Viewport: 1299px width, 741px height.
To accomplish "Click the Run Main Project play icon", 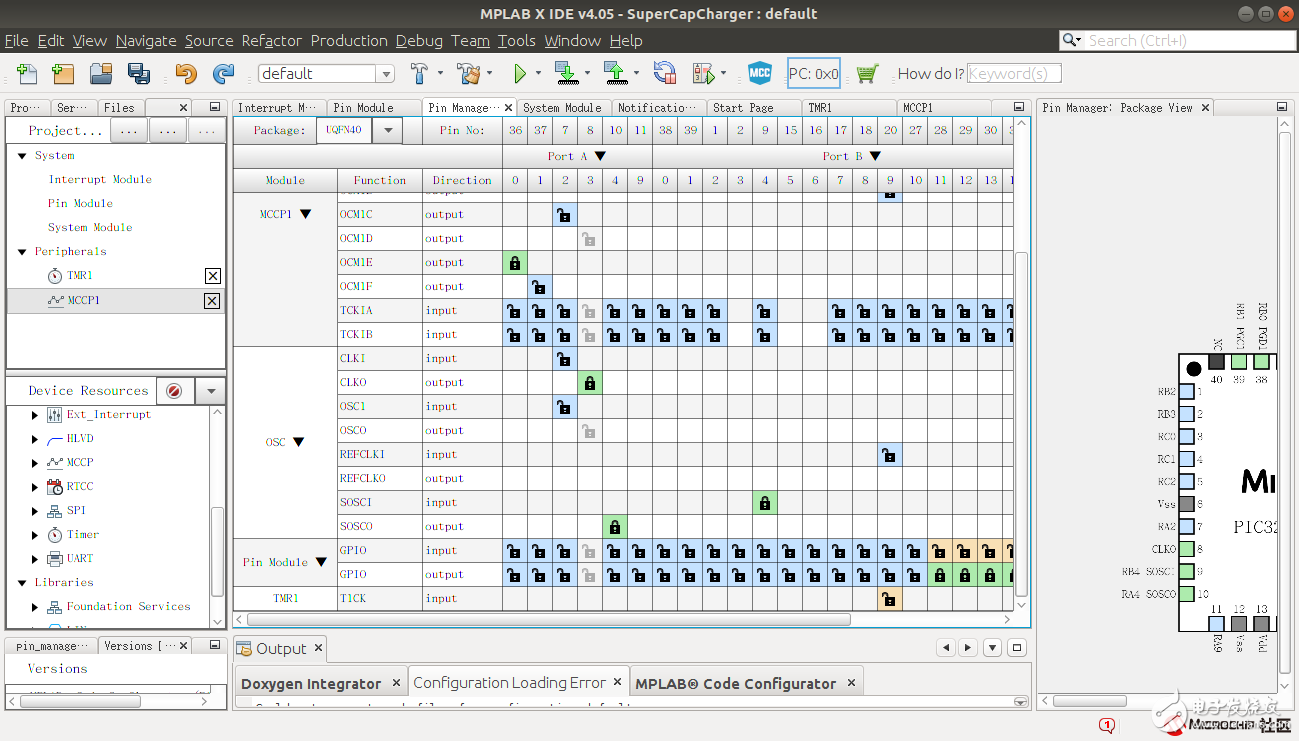I will pos(519,73).
